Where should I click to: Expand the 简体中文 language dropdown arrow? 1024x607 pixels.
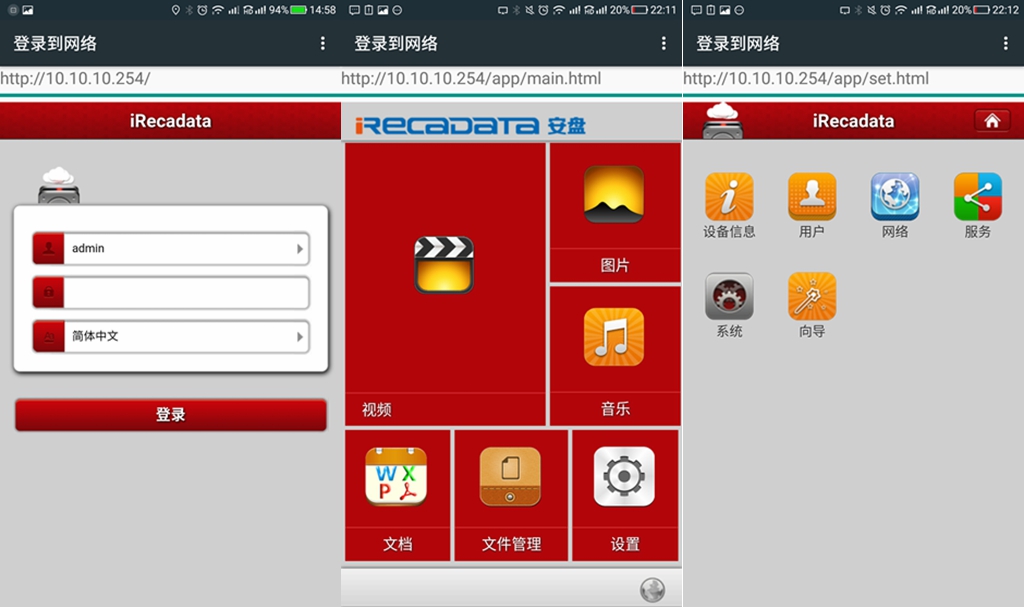click(x=300, y=336)
